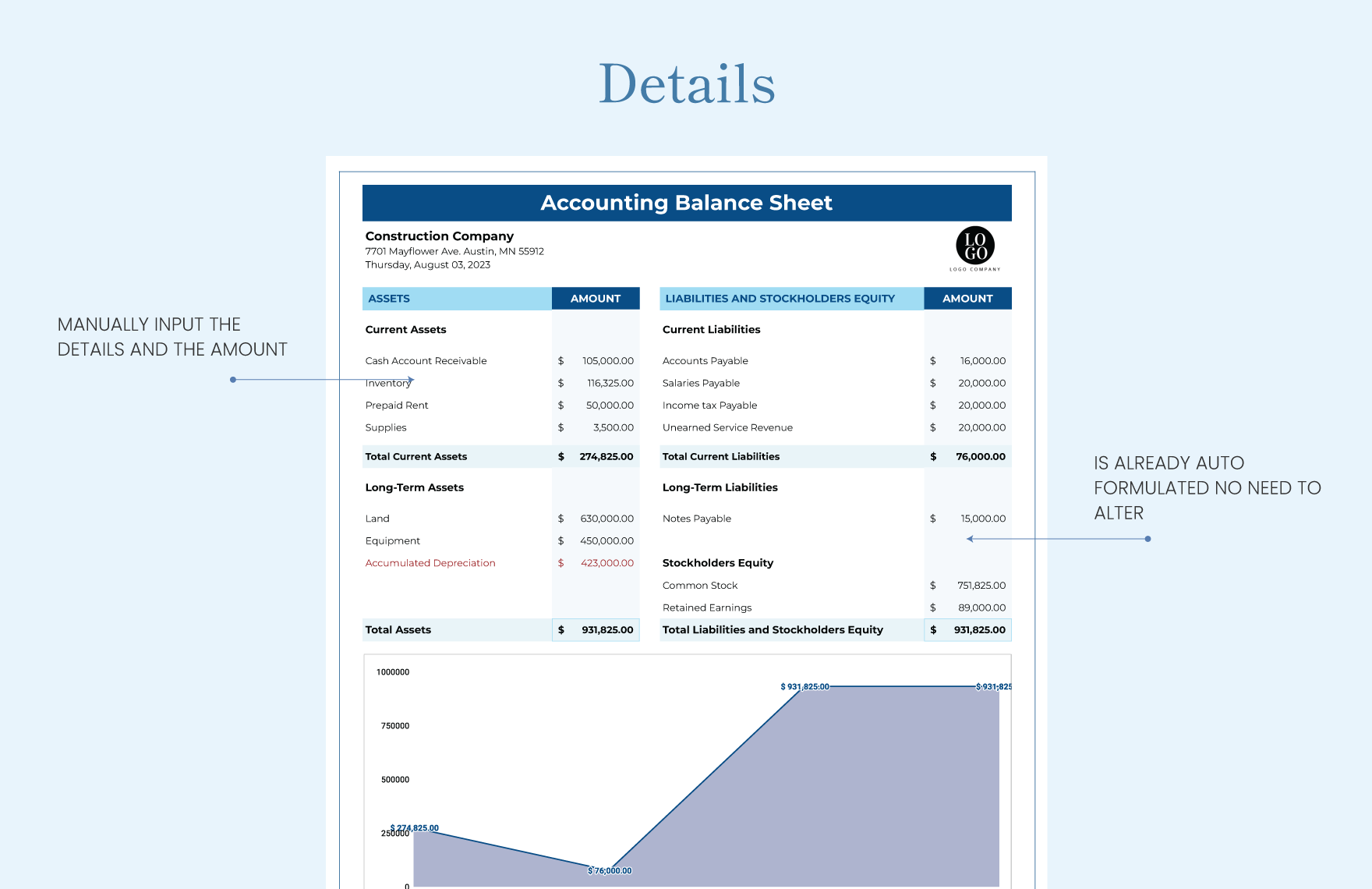Click the Equipment row label
The image size is (1372, 889).
pos(393,541)
